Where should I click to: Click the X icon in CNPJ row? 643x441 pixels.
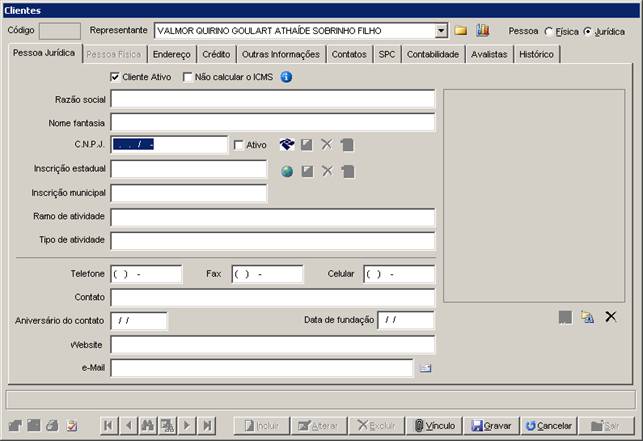[x=326, y=144]
